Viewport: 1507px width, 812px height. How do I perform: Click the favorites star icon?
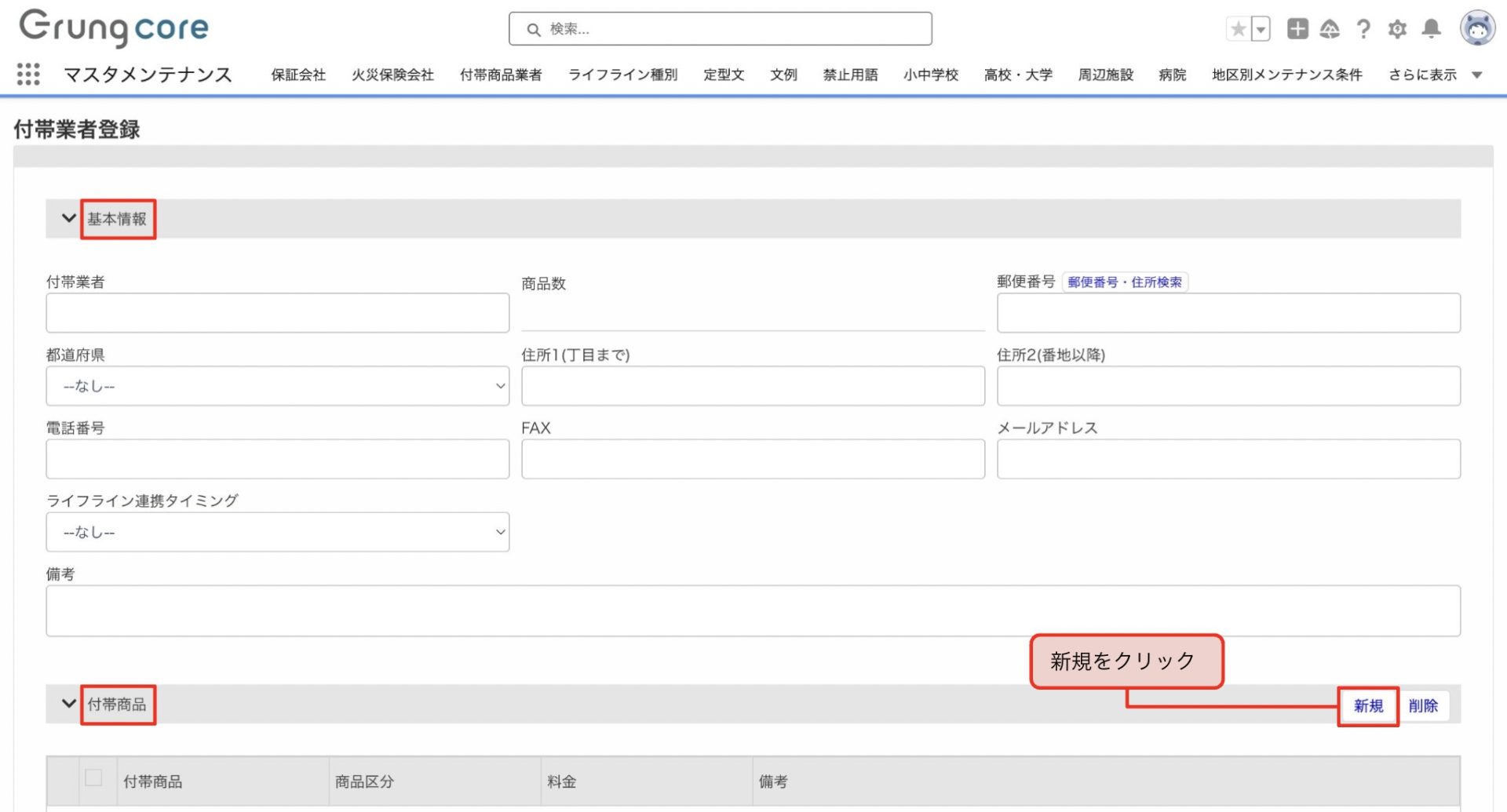(x=1238, y=30)
